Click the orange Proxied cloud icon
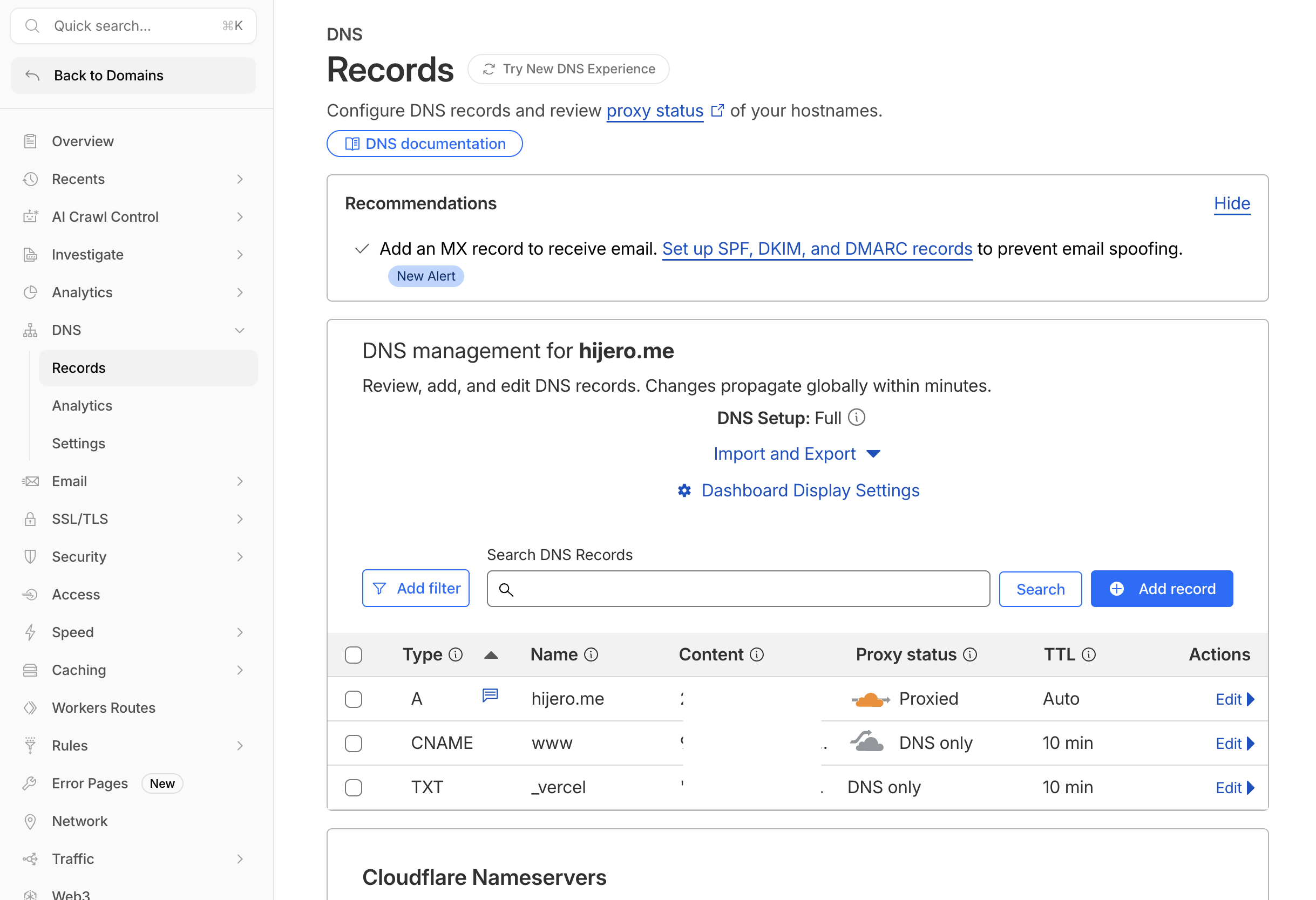 (871, 700)
